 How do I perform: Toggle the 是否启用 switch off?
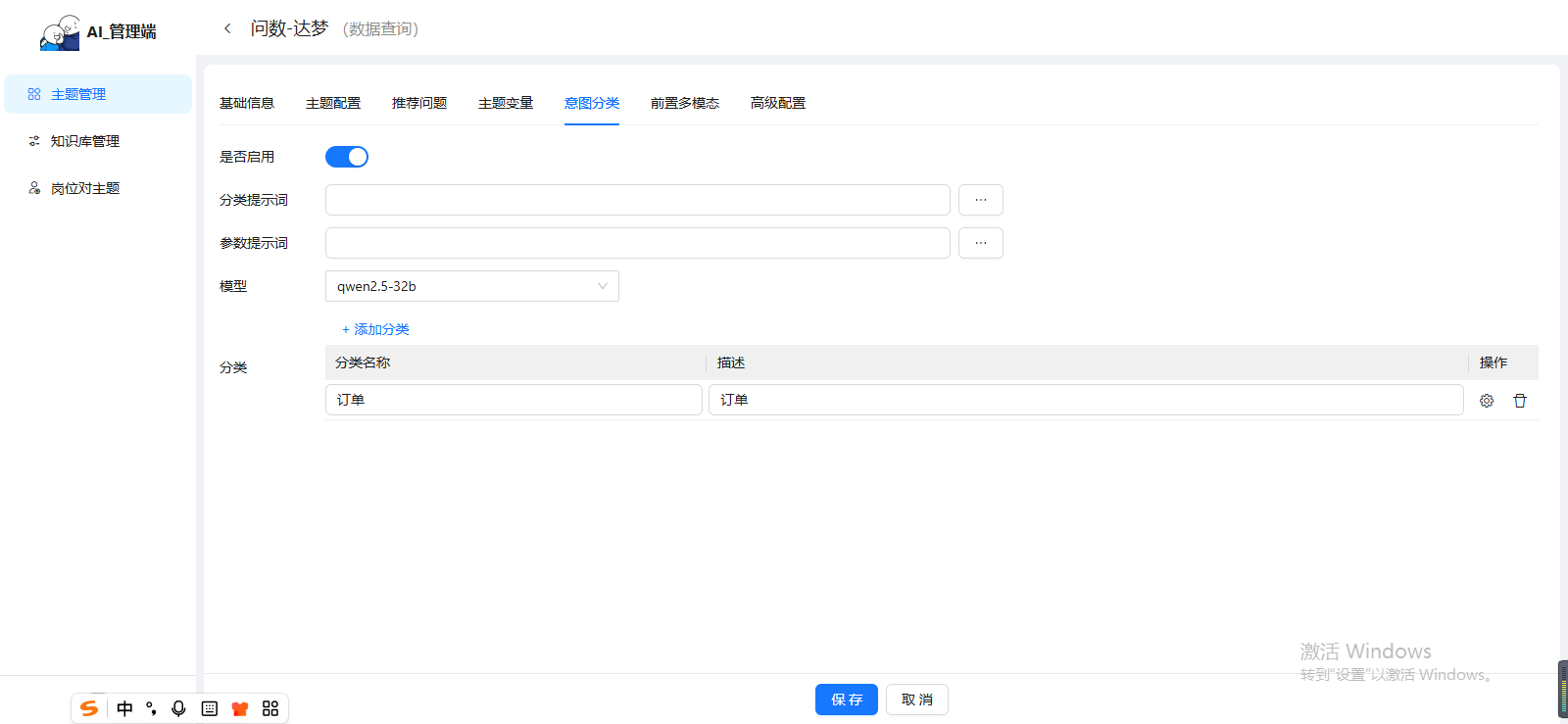tap(347, 157)
